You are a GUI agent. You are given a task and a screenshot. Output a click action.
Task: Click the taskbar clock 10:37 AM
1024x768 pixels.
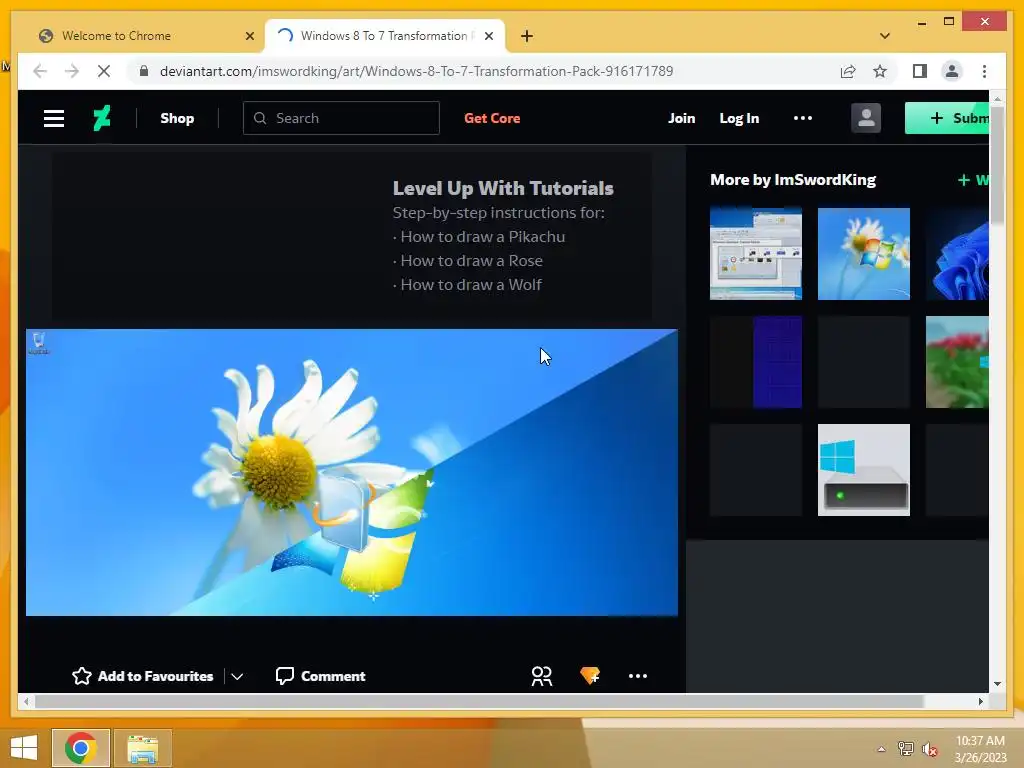pyautogui.click(x=980, y=748)
